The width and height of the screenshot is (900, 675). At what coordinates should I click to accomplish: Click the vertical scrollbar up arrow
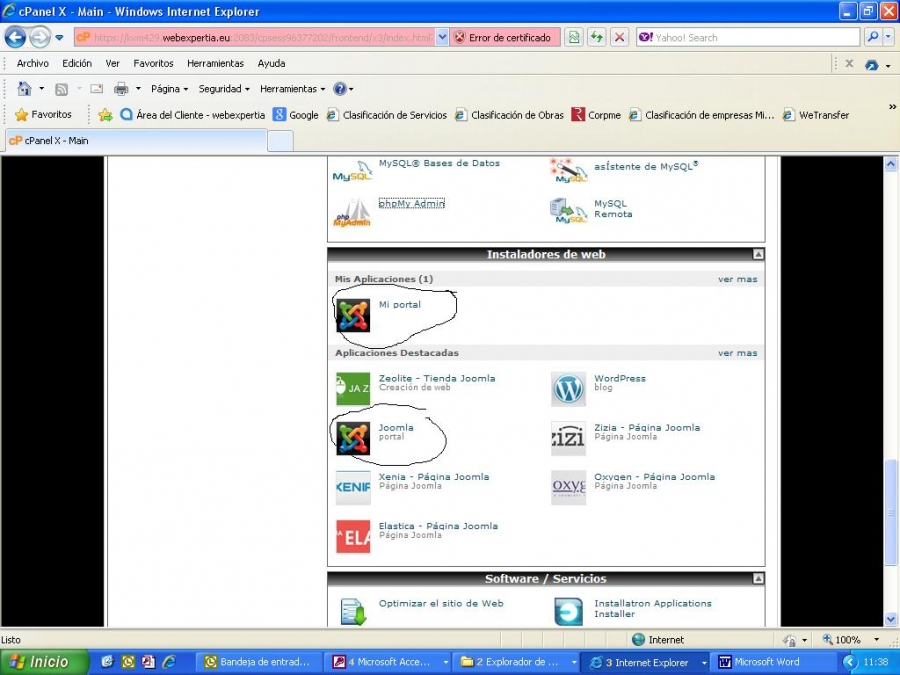[891, 164]
